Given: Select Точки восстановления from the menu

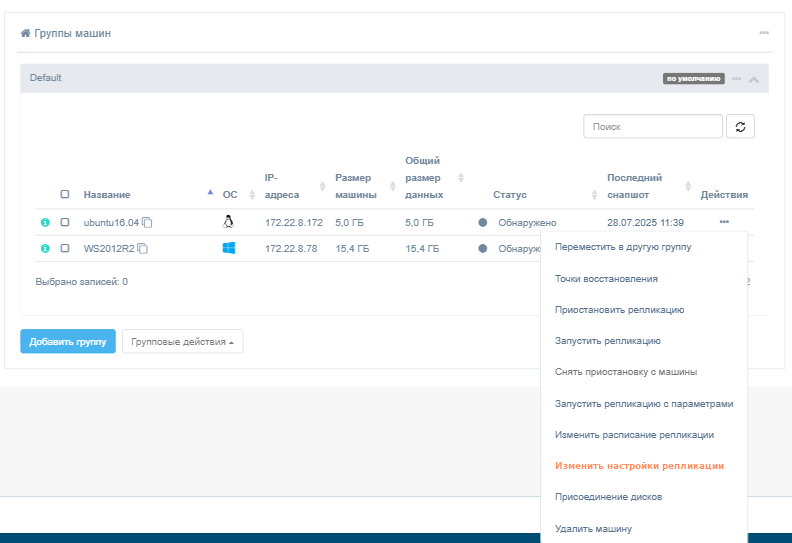Looking at the screenshot, I should point(606,279).
